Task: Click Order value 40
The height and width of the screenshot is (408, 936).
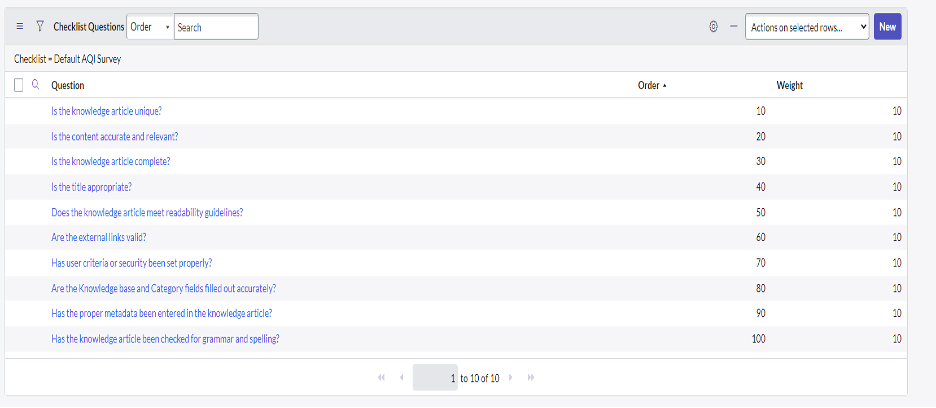Action: [x=760, y=187]
